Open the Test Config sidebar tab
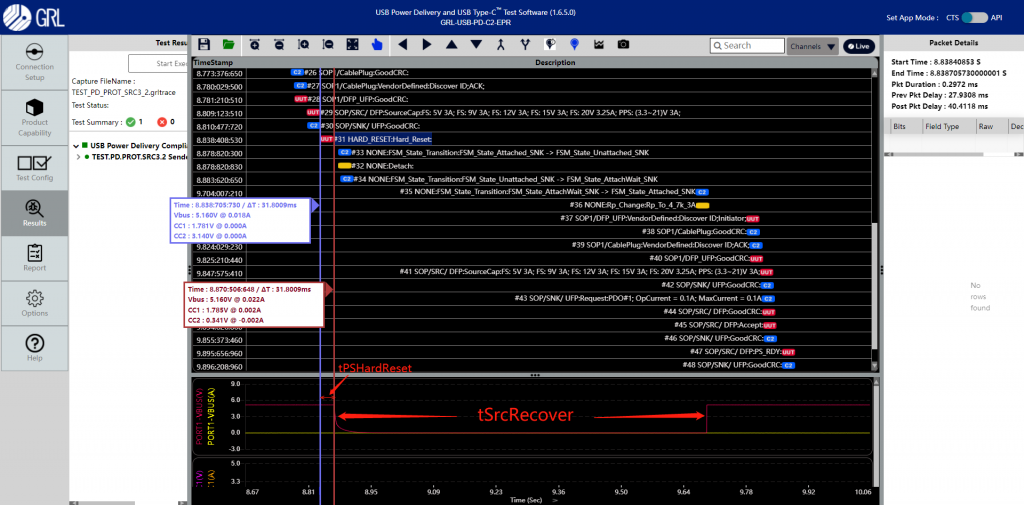 pyautogui.click(x=34, y=168)
